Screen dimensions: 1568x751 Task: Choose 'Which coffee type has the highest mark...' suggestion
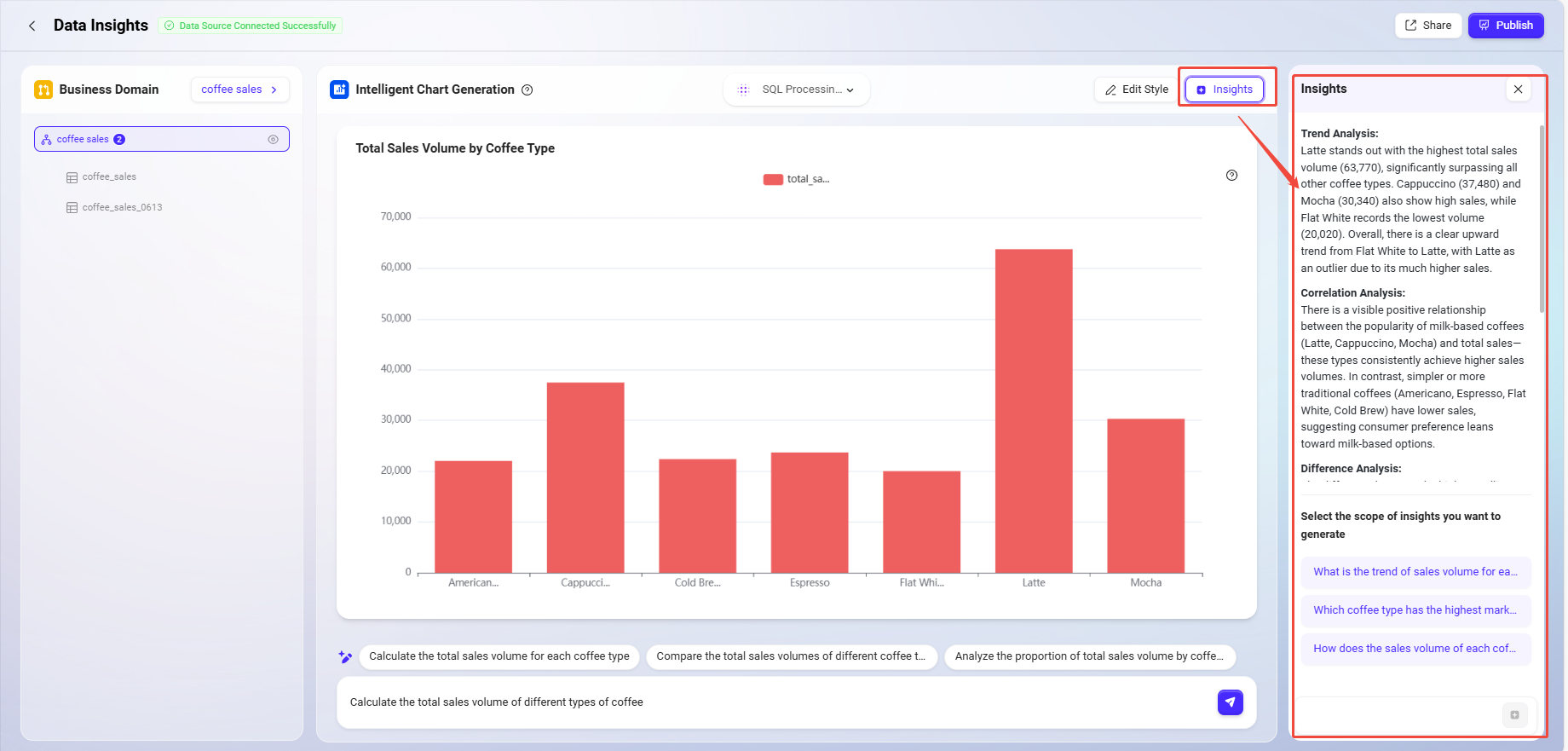1415,610
